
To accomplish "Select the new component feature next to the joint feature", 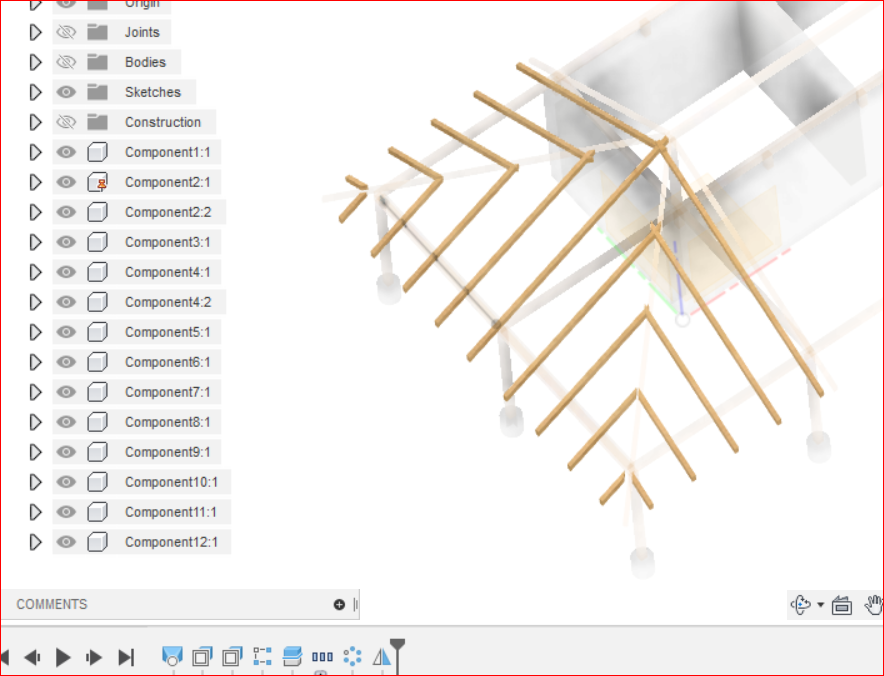I will point(202,657).
